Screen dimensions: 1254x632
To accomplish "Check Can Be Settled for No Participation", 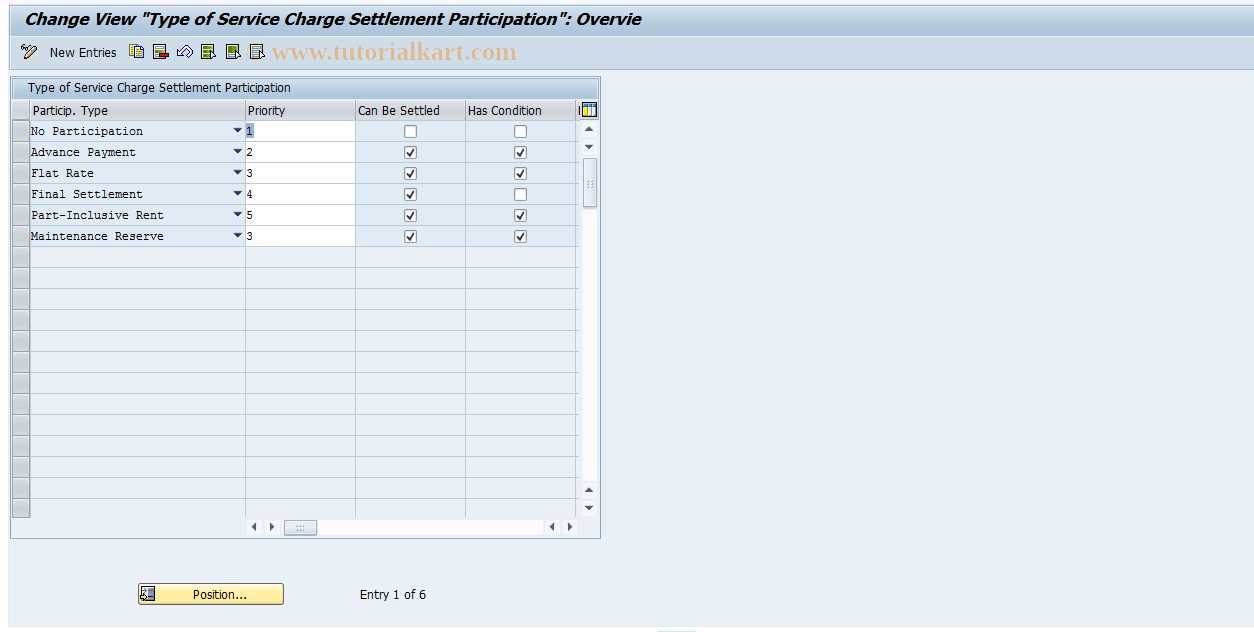I will click(x=410, y=131).
